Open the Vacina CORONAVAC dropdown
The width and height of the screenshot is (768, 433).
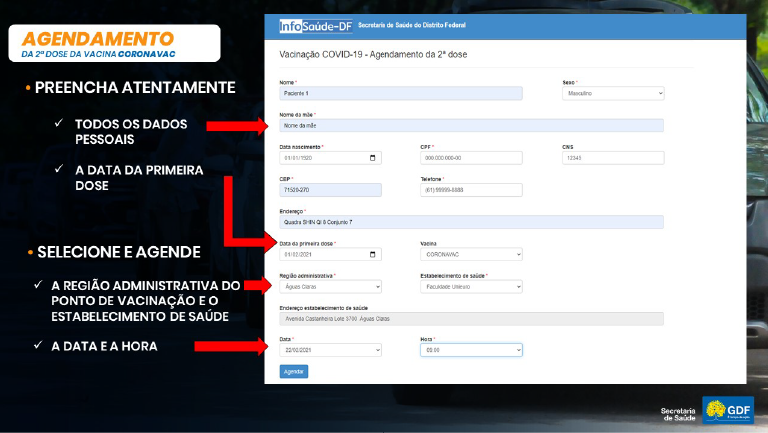pyautogui.click(x=471, y=254)
